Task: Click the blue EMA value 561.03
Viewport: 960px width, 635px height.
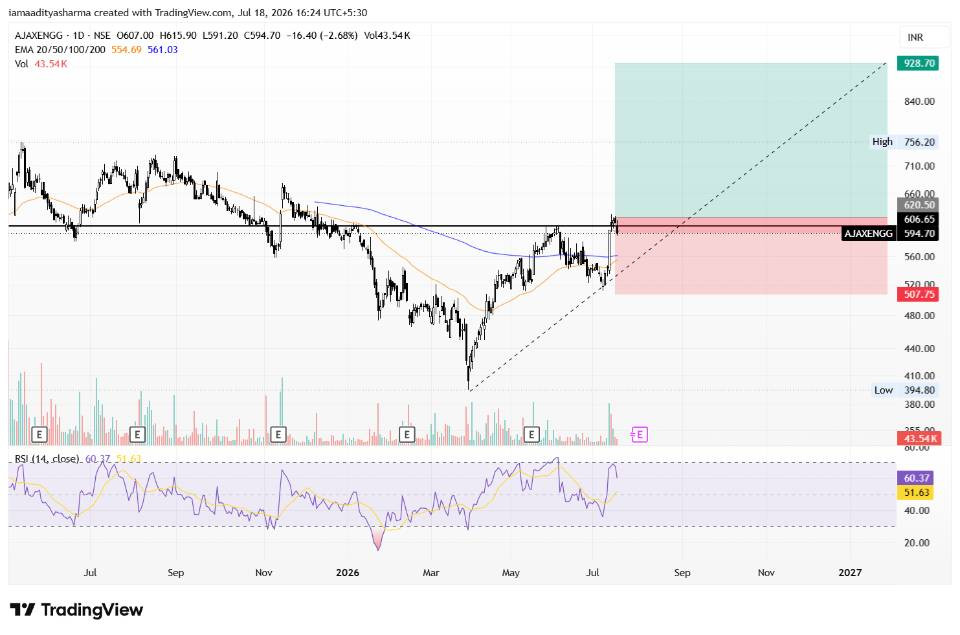Action: 162,50
